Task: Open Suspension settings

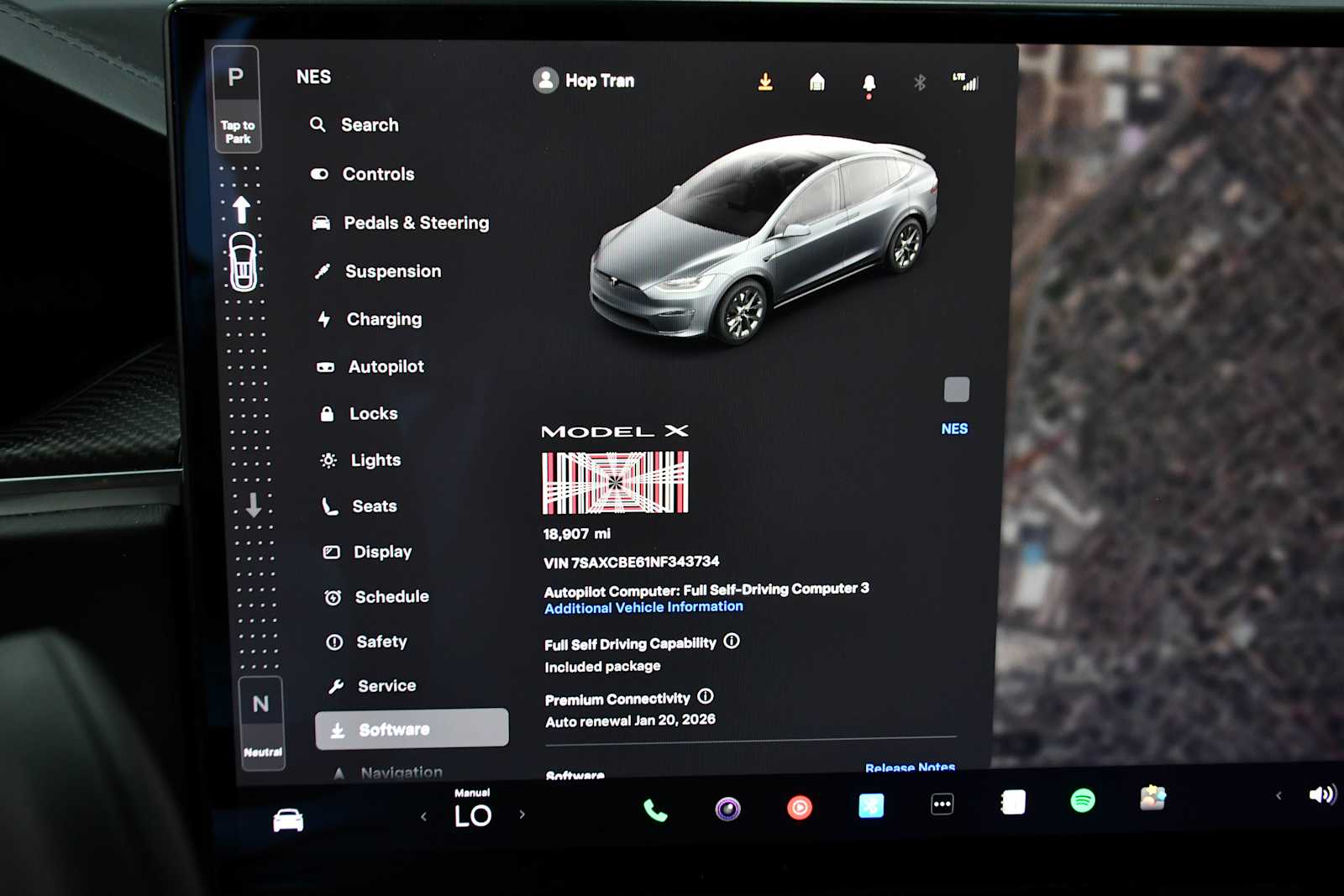Action: coord(377,271)
